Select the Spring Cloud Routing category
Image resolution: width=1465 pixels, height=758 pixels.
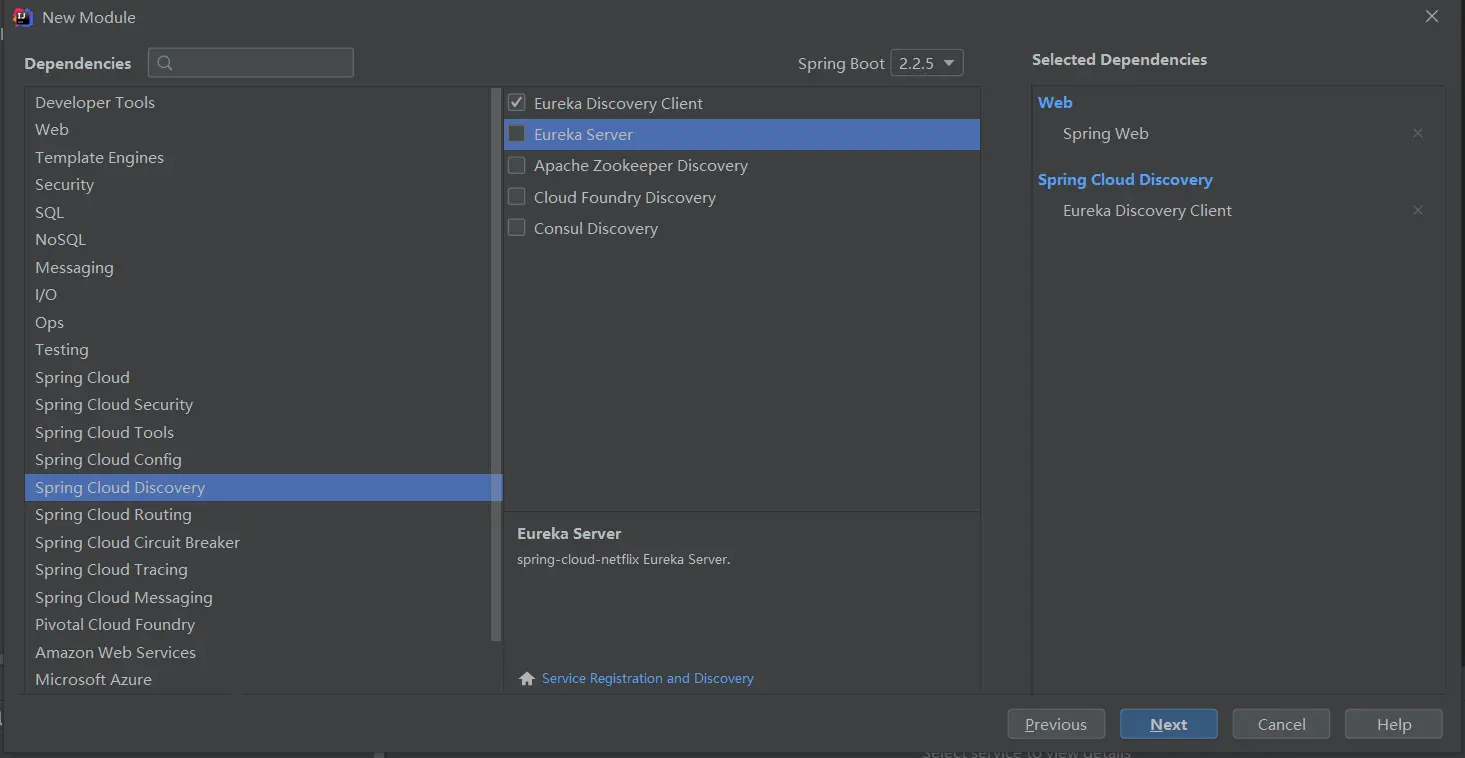pos(113,515)
